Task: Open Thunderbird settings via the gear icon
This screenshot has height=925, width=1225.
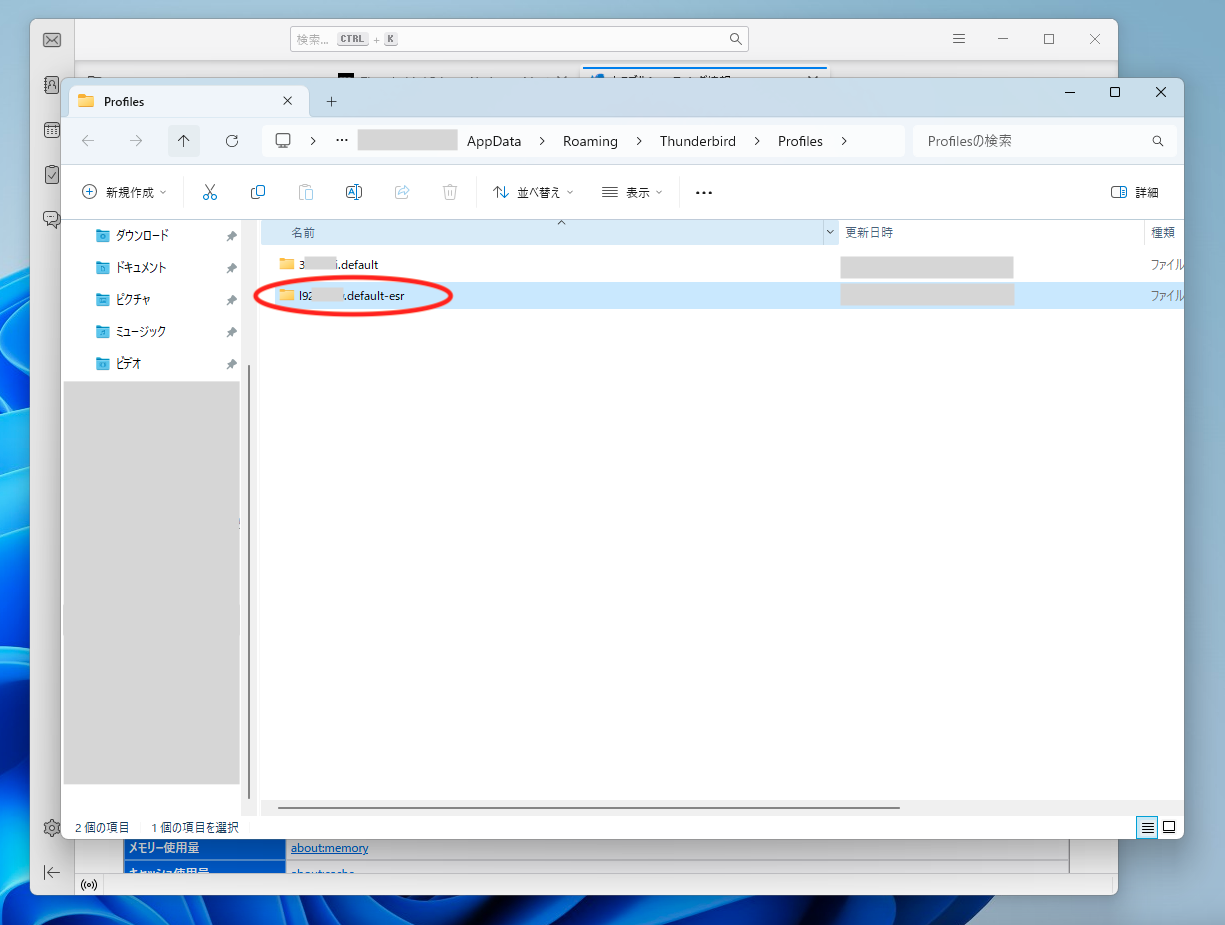Action: coord(51,828)
